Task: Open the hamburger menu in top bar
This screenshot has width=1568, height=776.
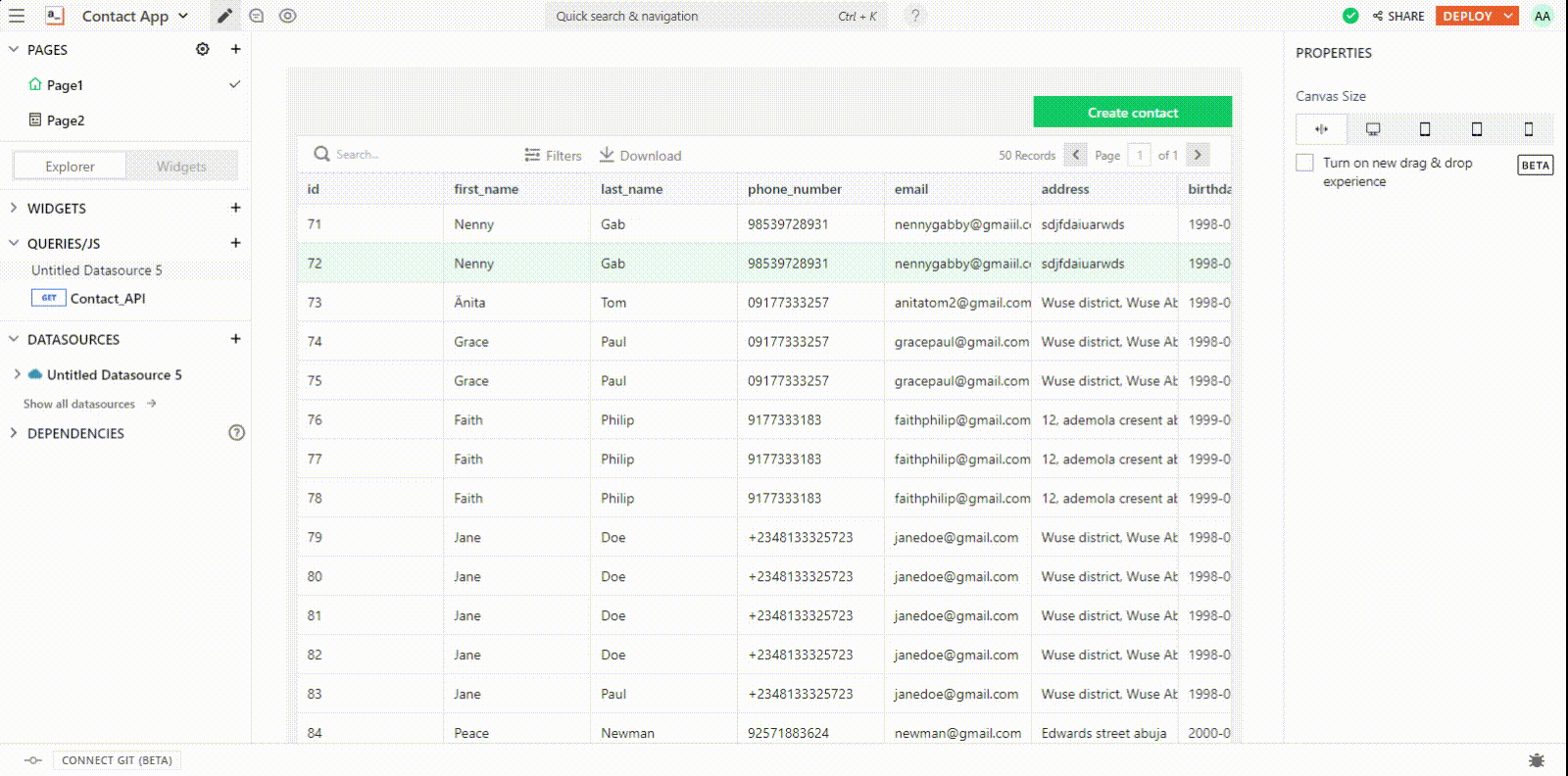Action: pyautogui.click(x=17, y=16)
